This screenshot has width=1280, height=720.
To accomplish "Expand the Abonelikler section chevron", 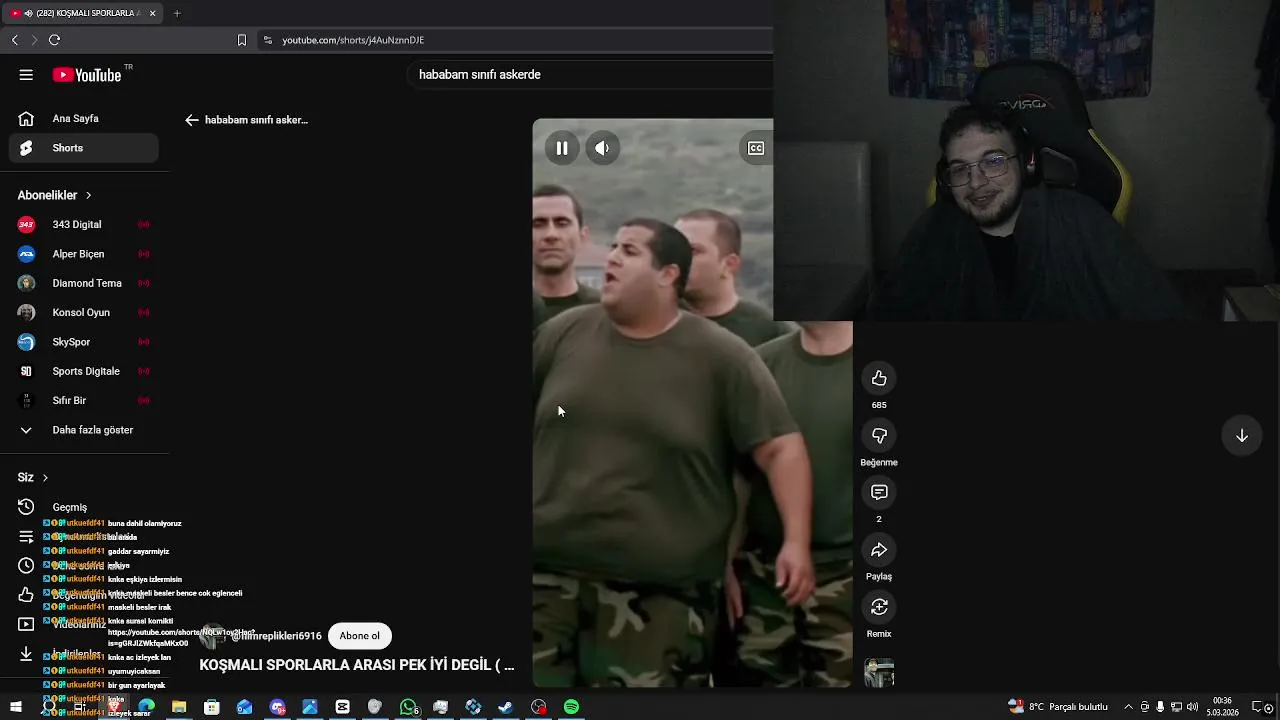I will [88, 195].
